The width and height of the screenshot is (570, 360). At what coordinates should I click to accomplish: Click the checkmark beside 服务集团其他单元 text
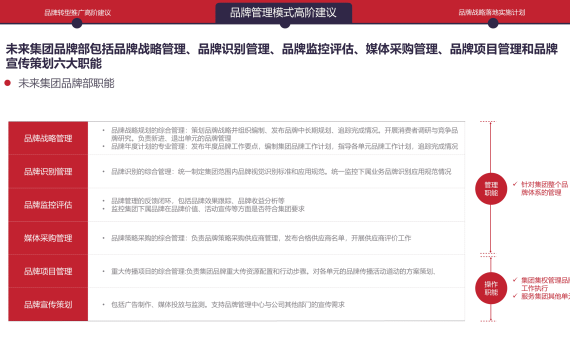[x=515, y=296]
